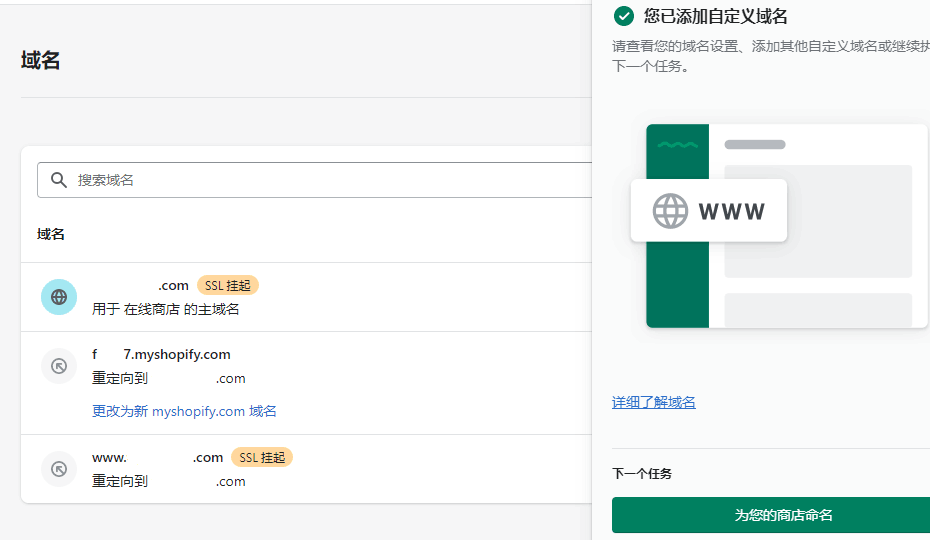The height and width of the screenshot is (540, 930).
Task: Click the 您已添加自定义域名 panel title
Action: 716,16
